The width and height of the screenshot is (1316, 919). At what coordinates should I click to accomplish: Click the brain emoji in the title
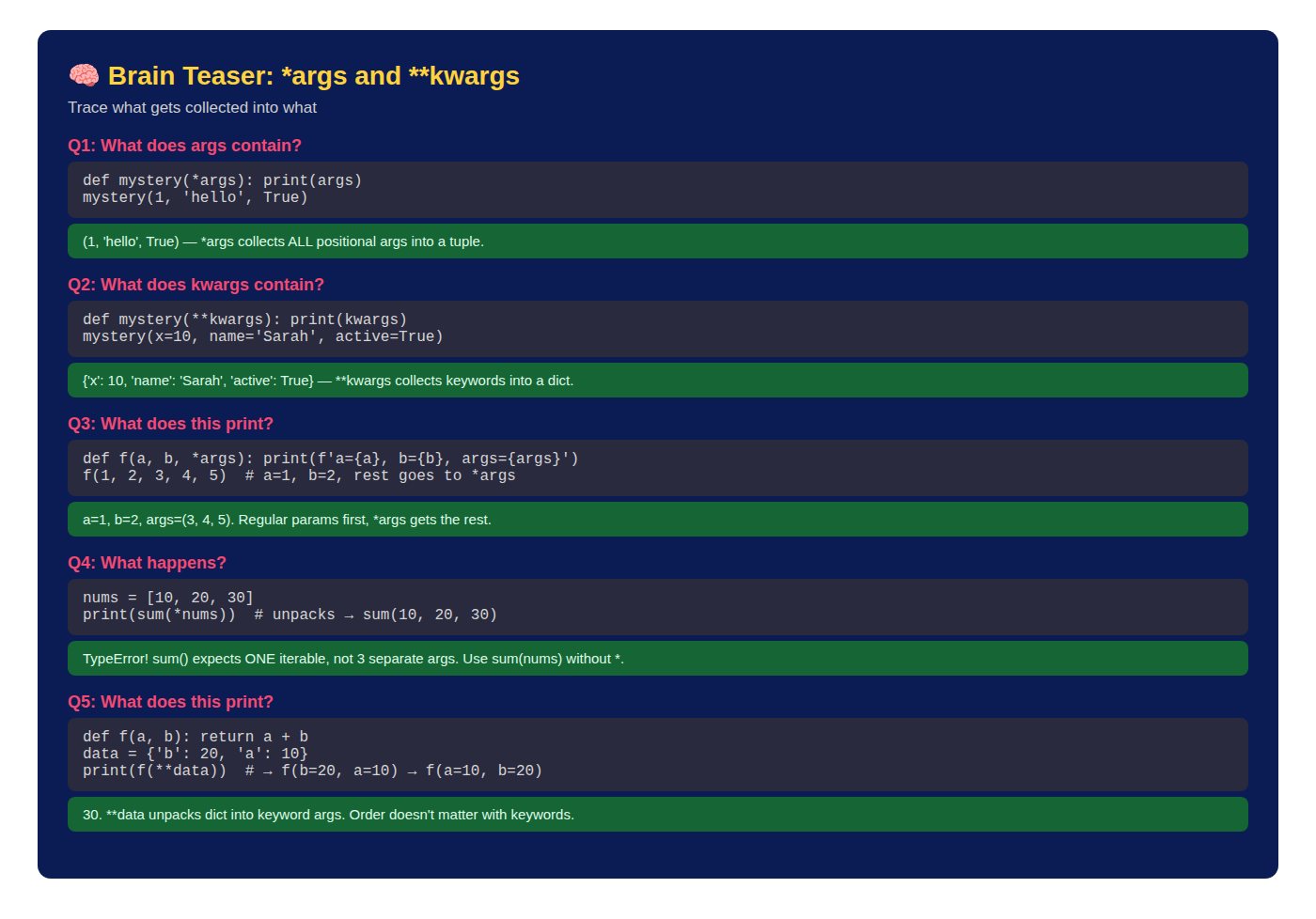pos(84,76)
